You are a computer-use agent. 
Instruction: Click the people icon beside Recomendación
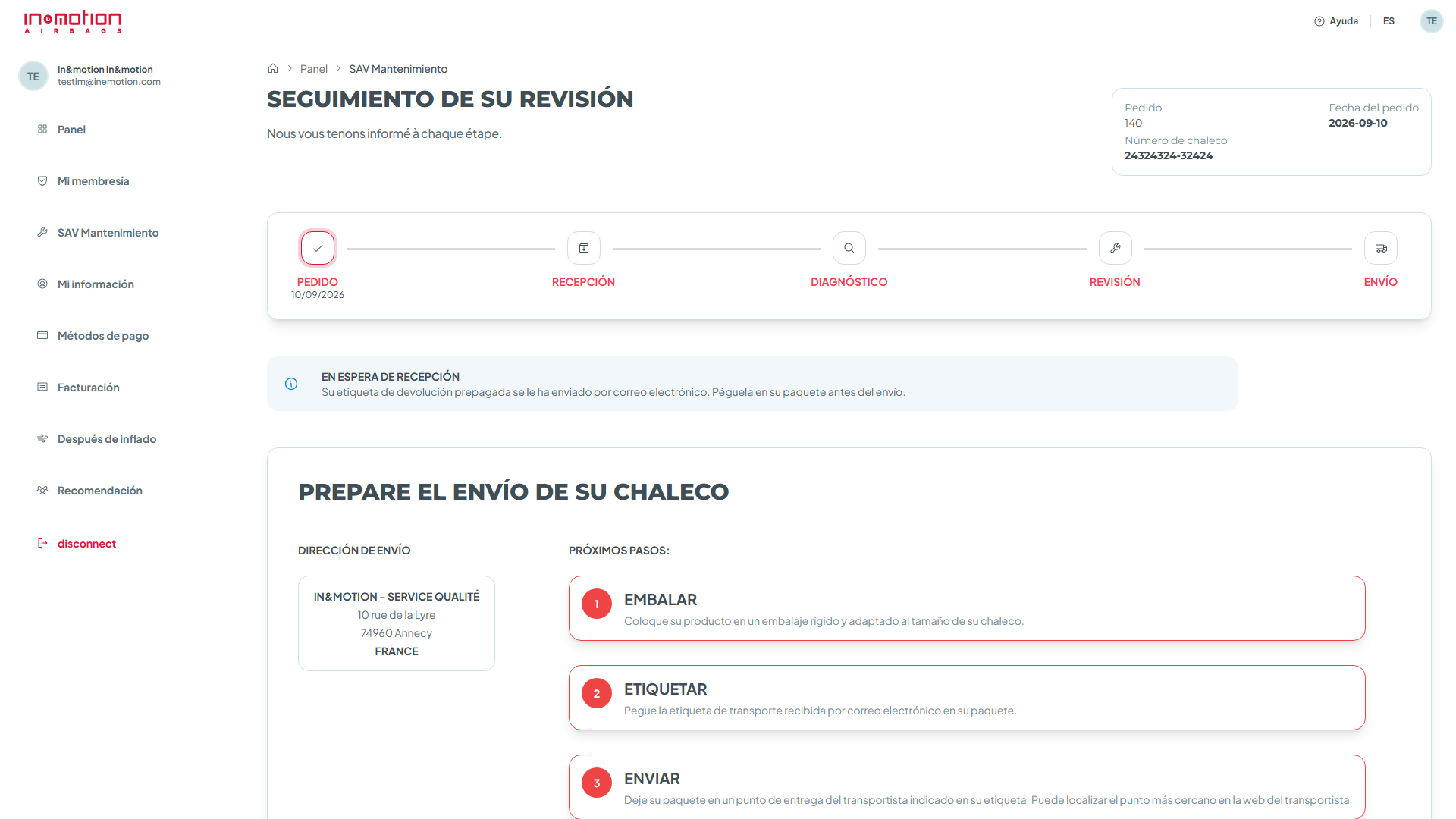coord(42,490)
